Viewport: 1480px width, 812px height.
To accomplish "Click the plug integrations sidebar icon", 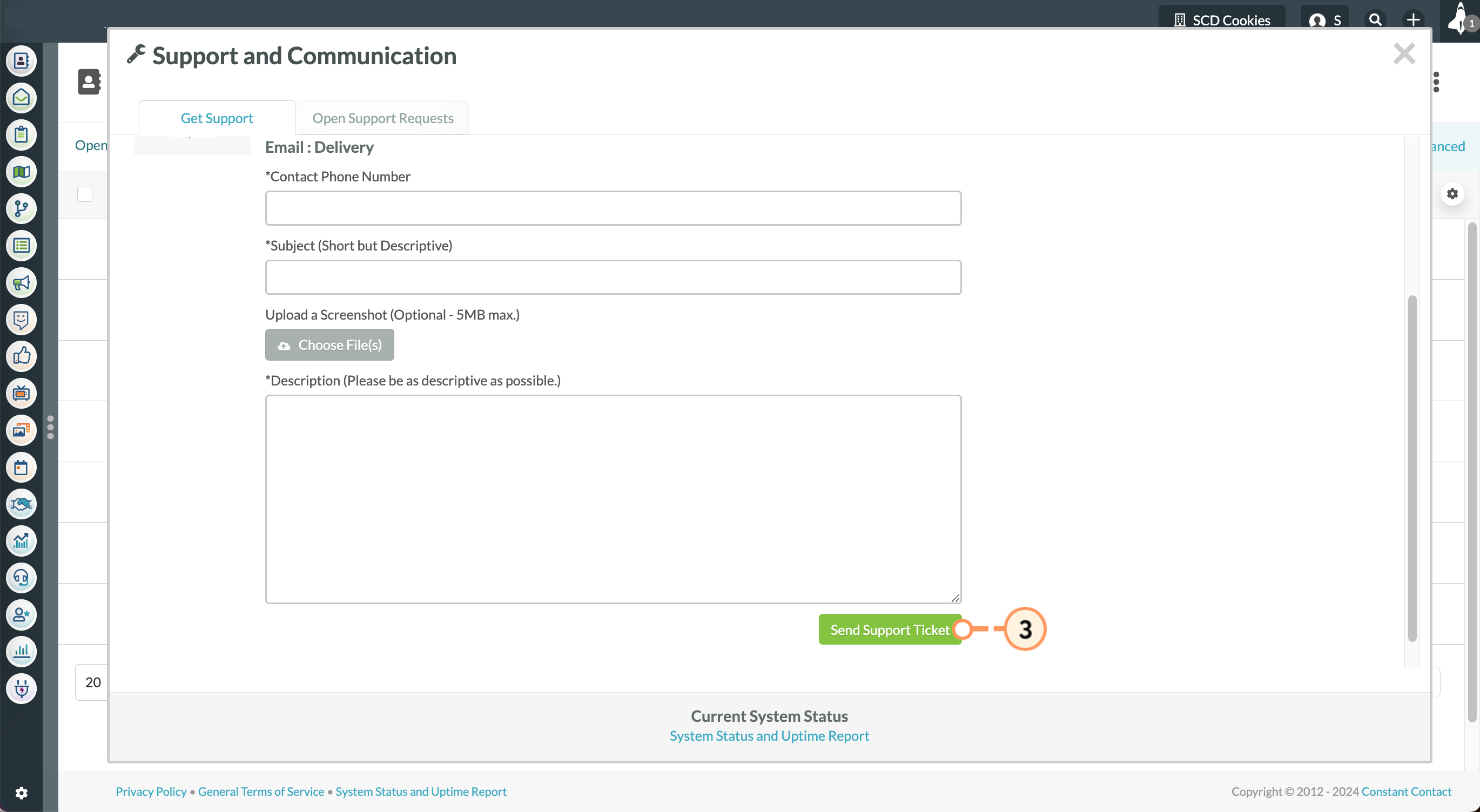I will (21, 688).
